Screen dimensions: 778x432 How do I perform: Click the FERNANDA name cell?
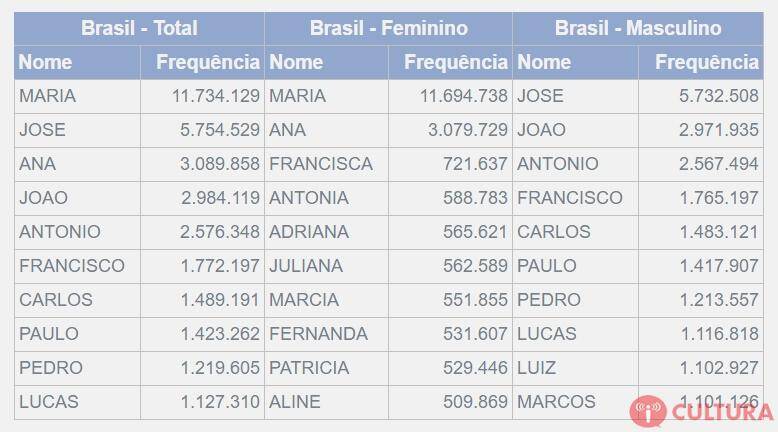[x=326, y=334]
